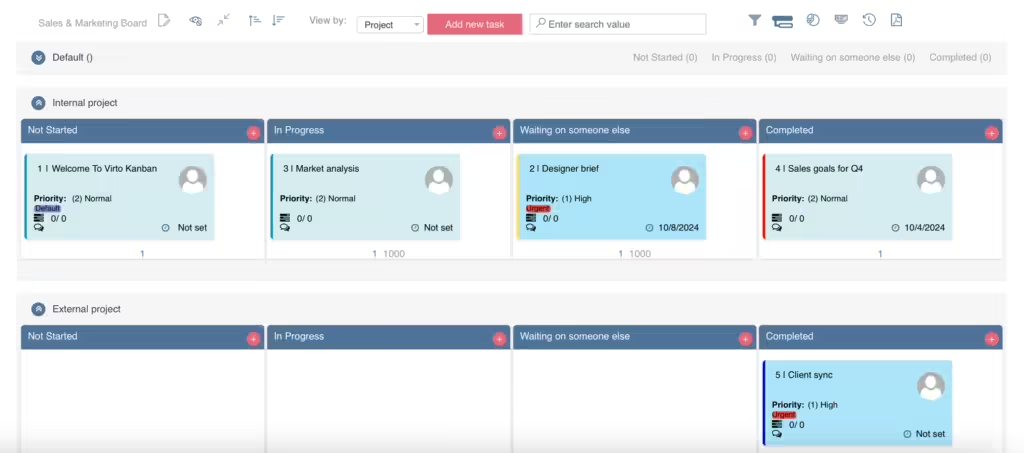
Task: Click the assignee avatar on Client sync card
Action: click(x=931, y=386)
